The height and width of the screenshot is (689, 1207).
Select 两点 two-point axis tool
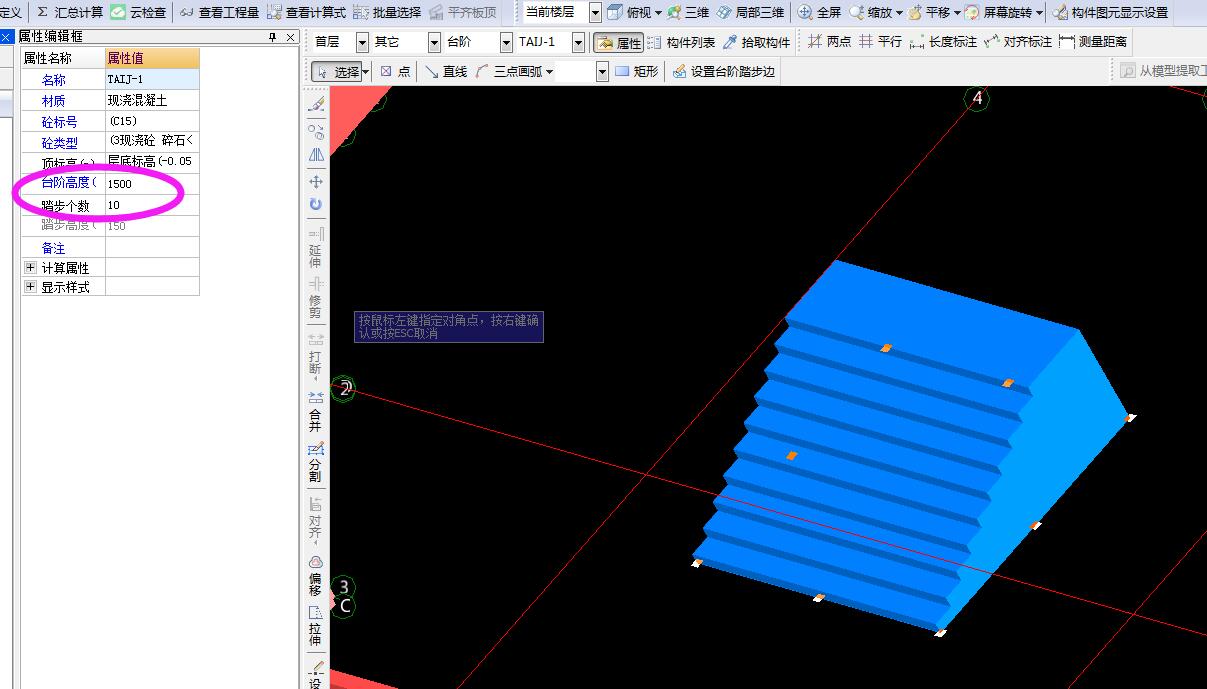click(x=829, y=42)
